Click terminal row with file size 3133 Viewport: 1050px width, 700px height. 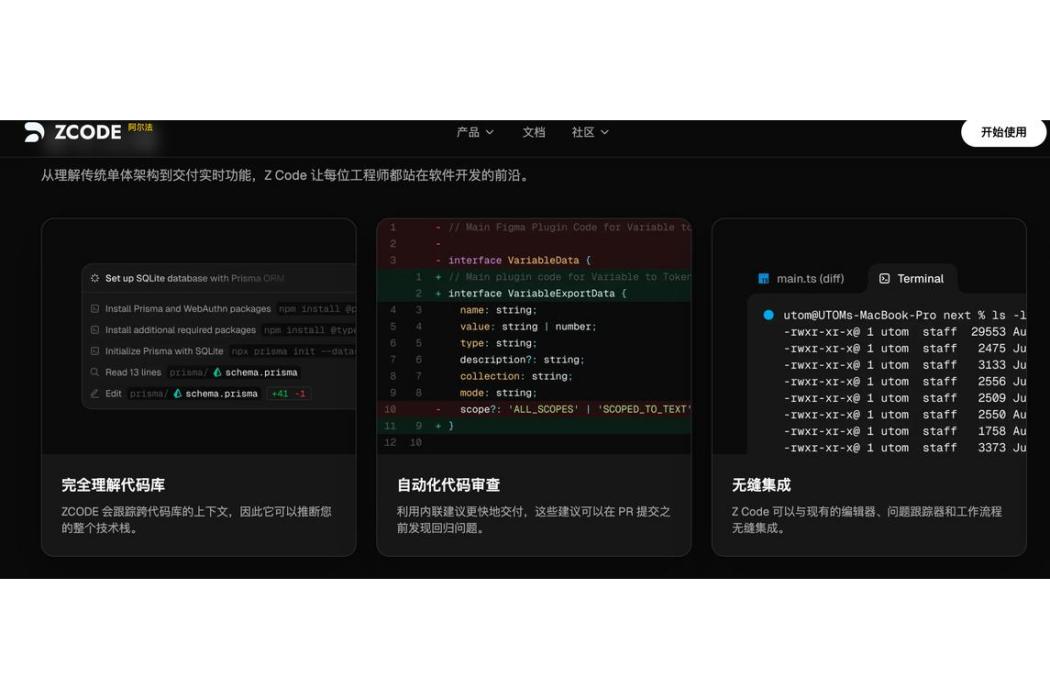click(904, 365)
